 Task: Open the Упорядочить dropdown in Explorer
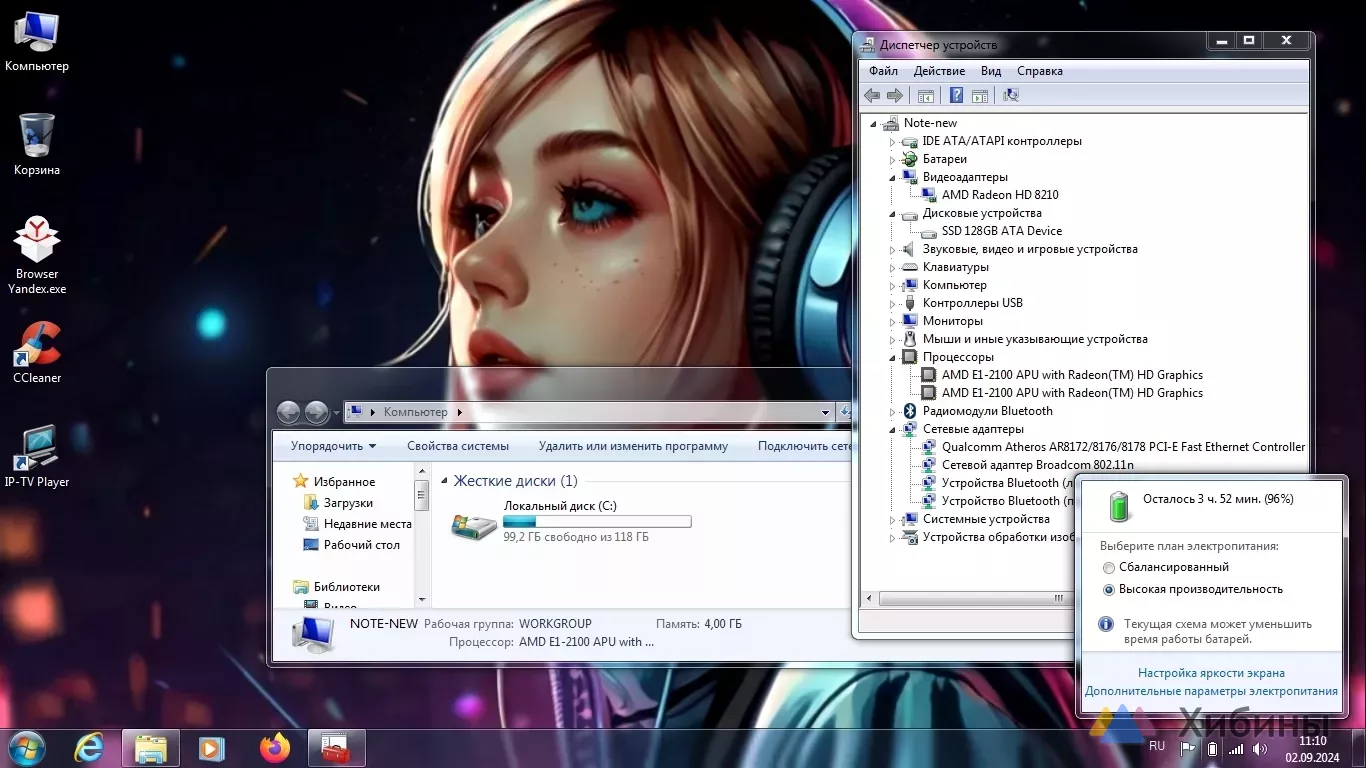pyautogui.click(x=333, y=446)
